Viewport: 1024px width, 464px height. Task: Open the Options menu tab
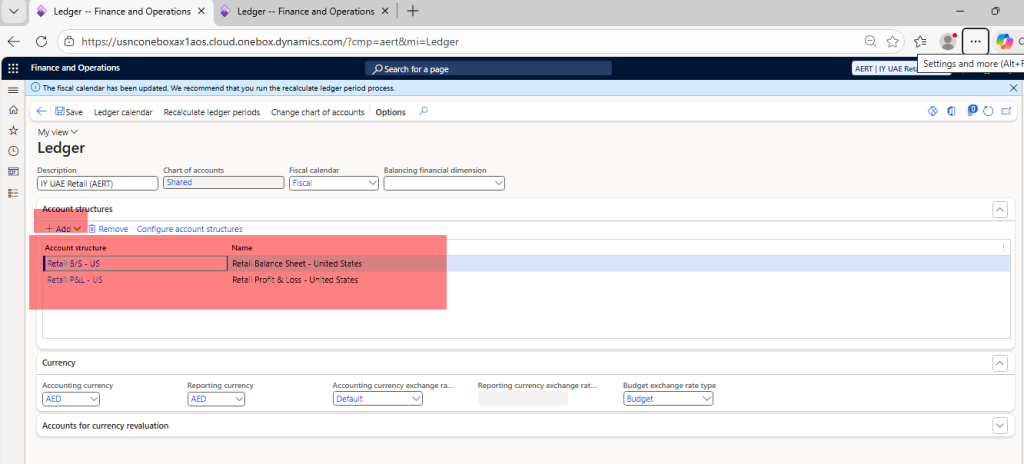click(390, 112)
